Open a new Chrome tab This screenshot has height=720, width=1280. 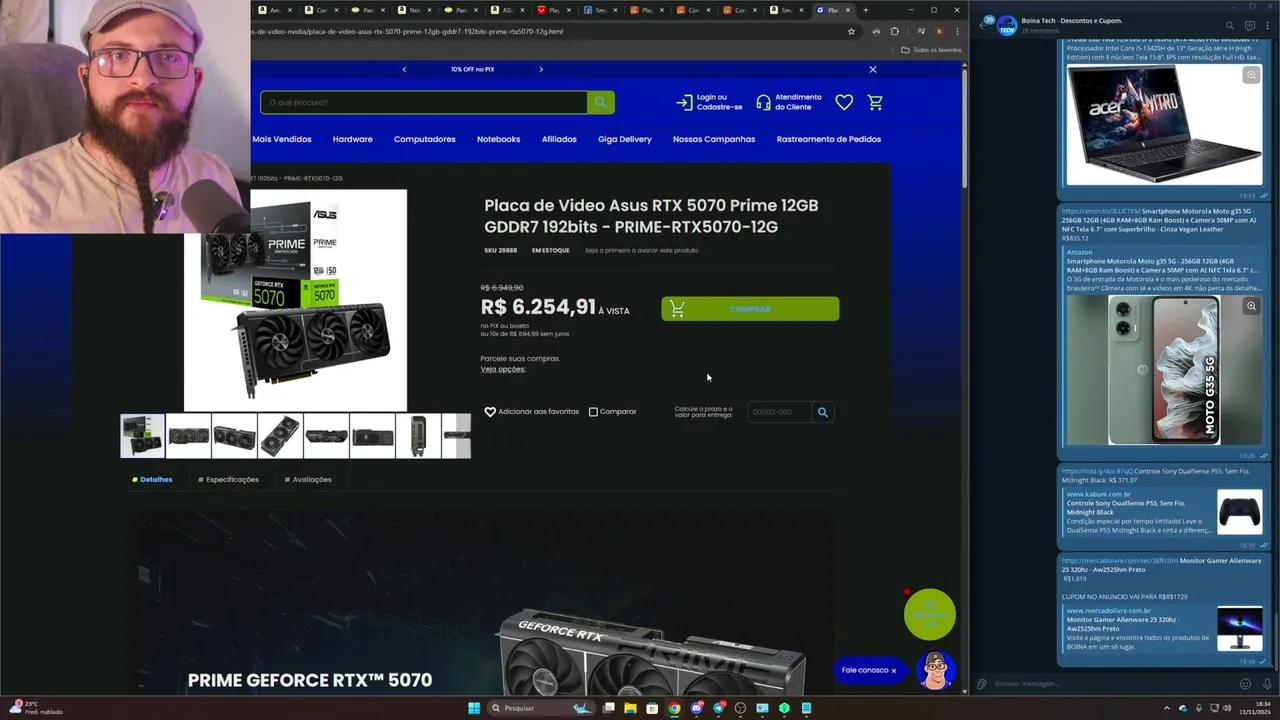(866, 10)
